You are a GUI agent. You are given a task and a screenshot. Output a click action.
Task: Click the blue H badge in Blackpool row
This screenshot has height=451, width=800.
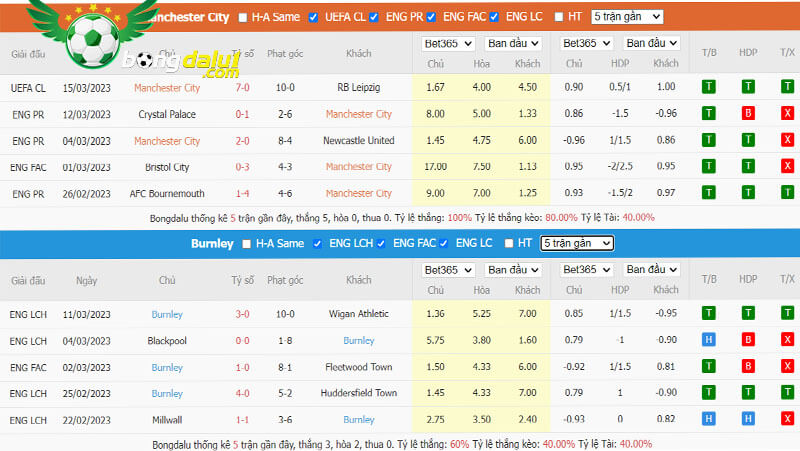(x=708, y=340)
